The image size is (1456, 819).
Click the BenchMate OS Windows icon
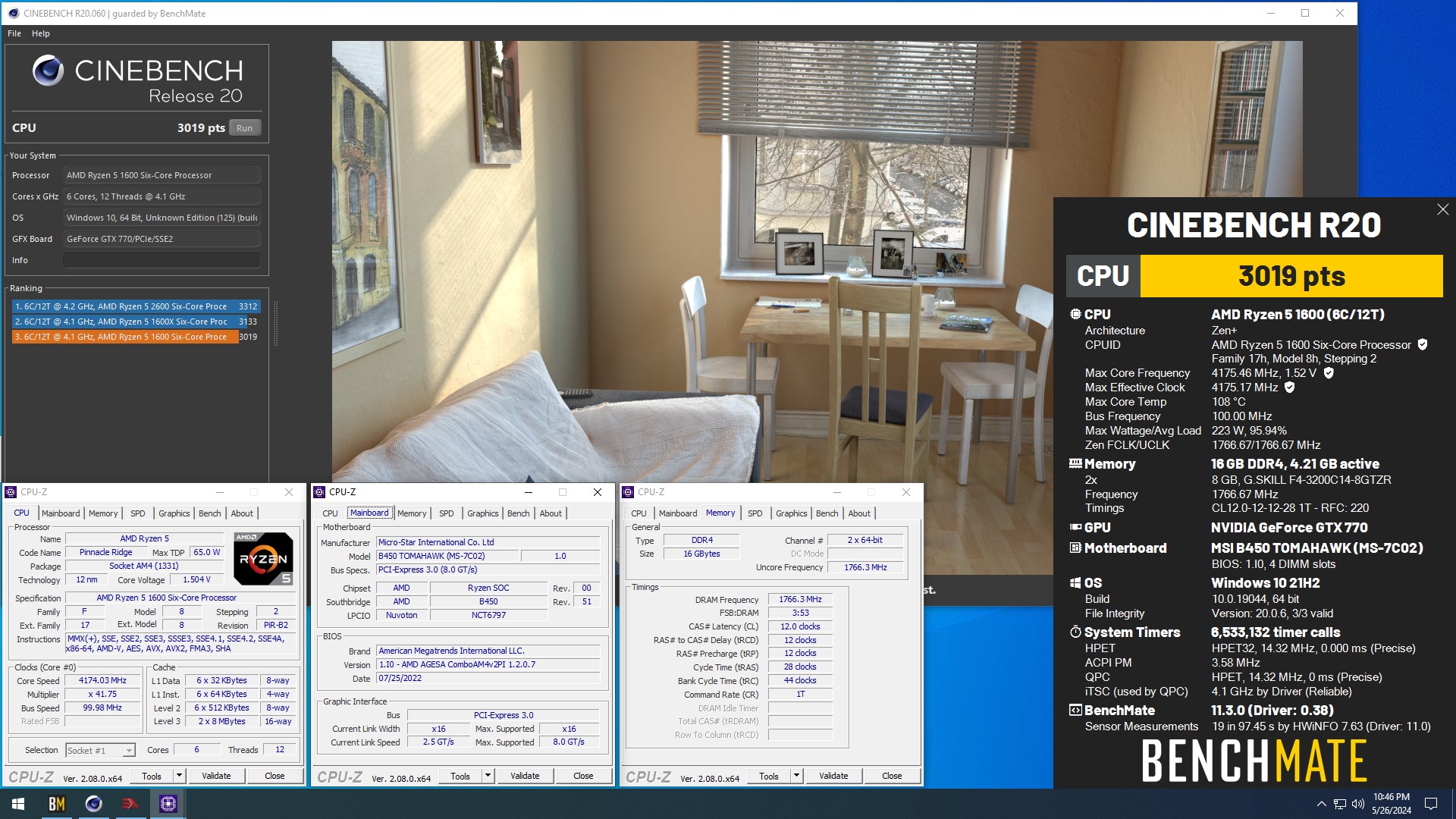point(1075,582)
